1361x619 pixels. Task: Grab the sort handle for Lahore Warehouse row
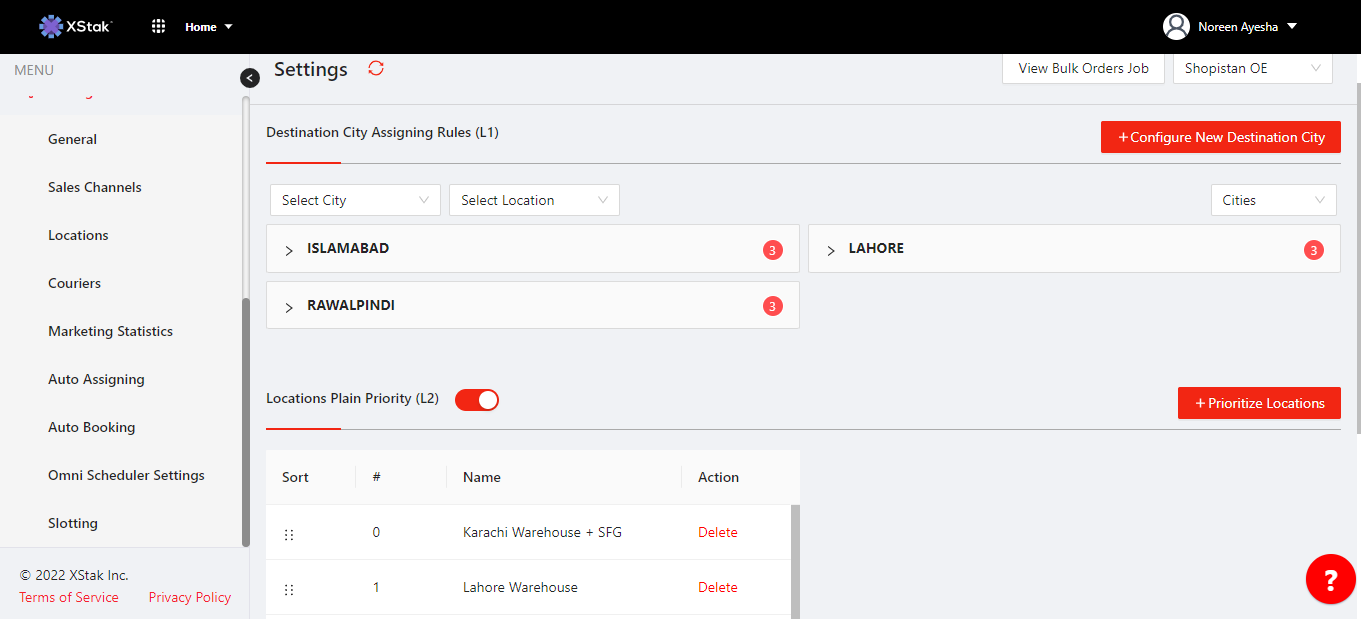[x=289, y=590]
